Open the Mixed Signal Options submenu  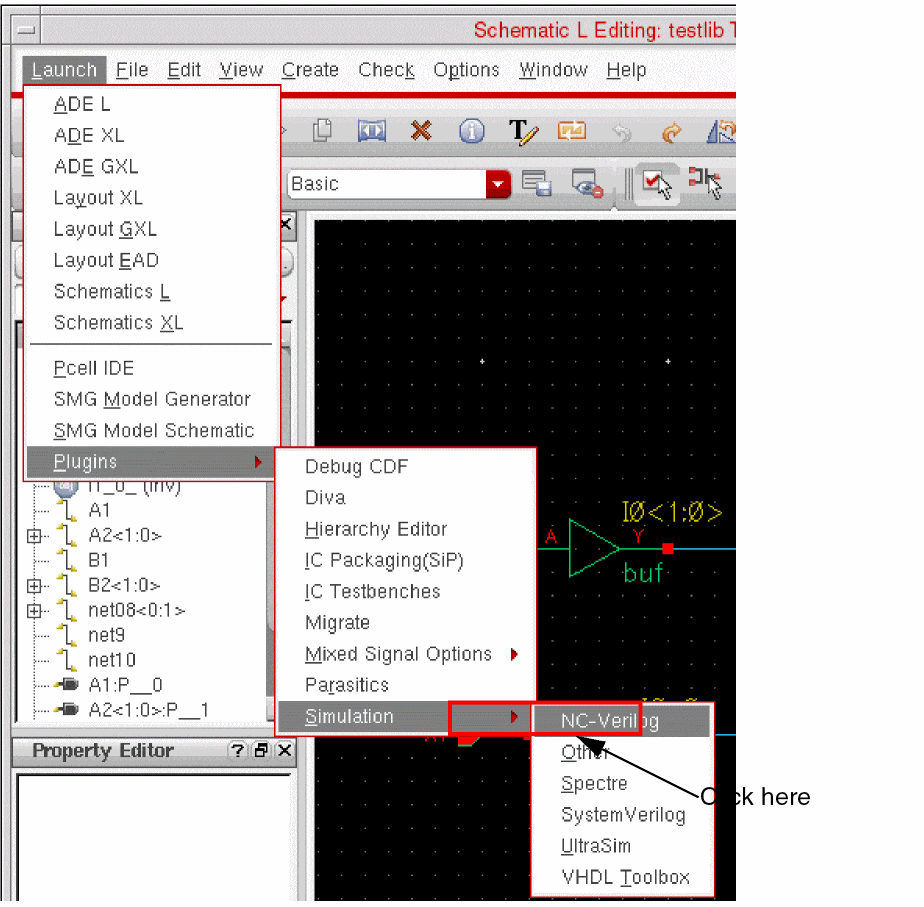click(x=398, y=654)
